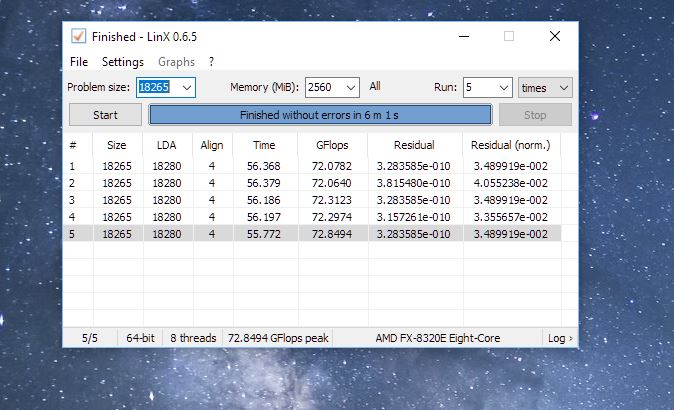Click the 8 threads status entry
The height and width of the screenshot is (410, 674).
pos(193,338)
